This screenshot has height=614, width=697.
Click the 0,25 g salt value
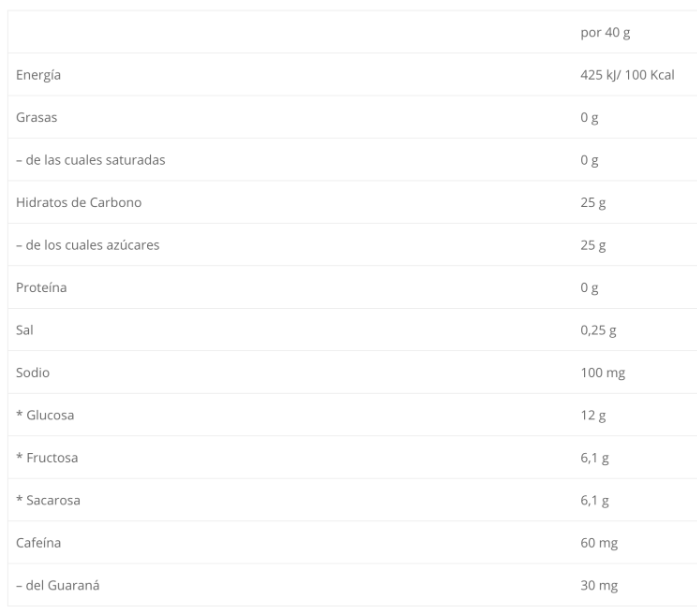[x=598, y=330]
